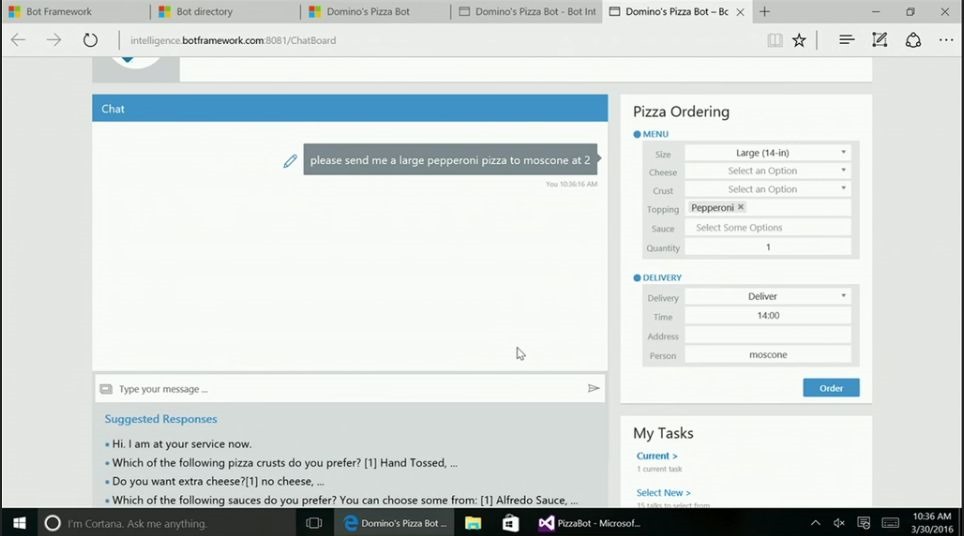
Task: Click the empty Address field
Action: (768, 336)
